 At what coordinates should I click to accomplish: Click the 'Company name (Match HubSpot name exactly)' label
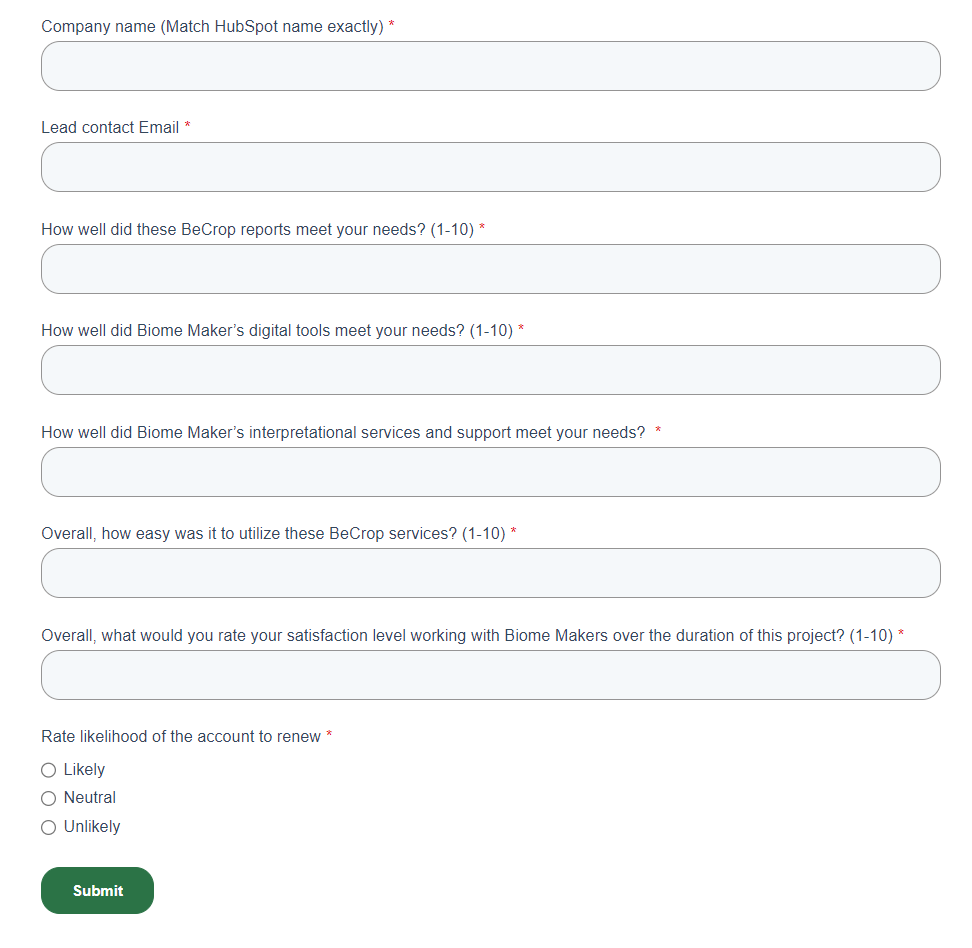pyautogui.click(x=212, y=26)
